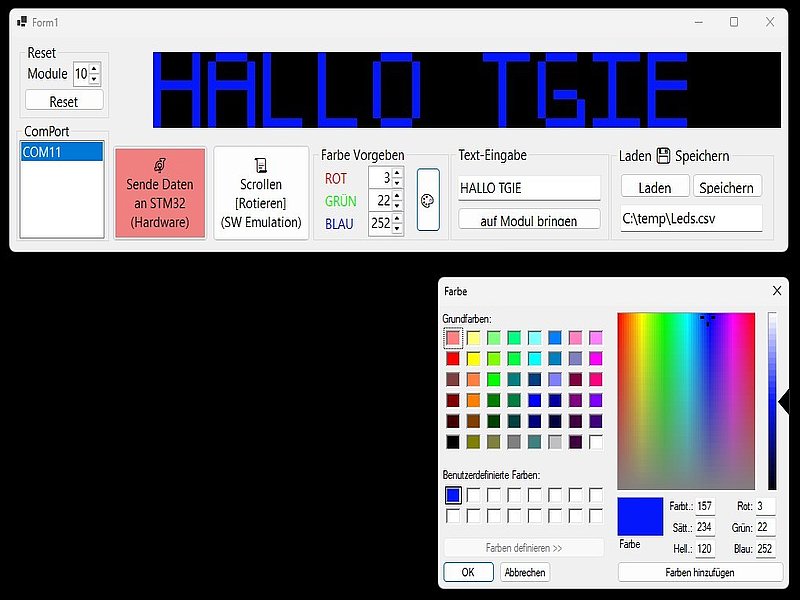Click Farben hinzufügen button
800x600 pixels.
(x=700, y=572)
